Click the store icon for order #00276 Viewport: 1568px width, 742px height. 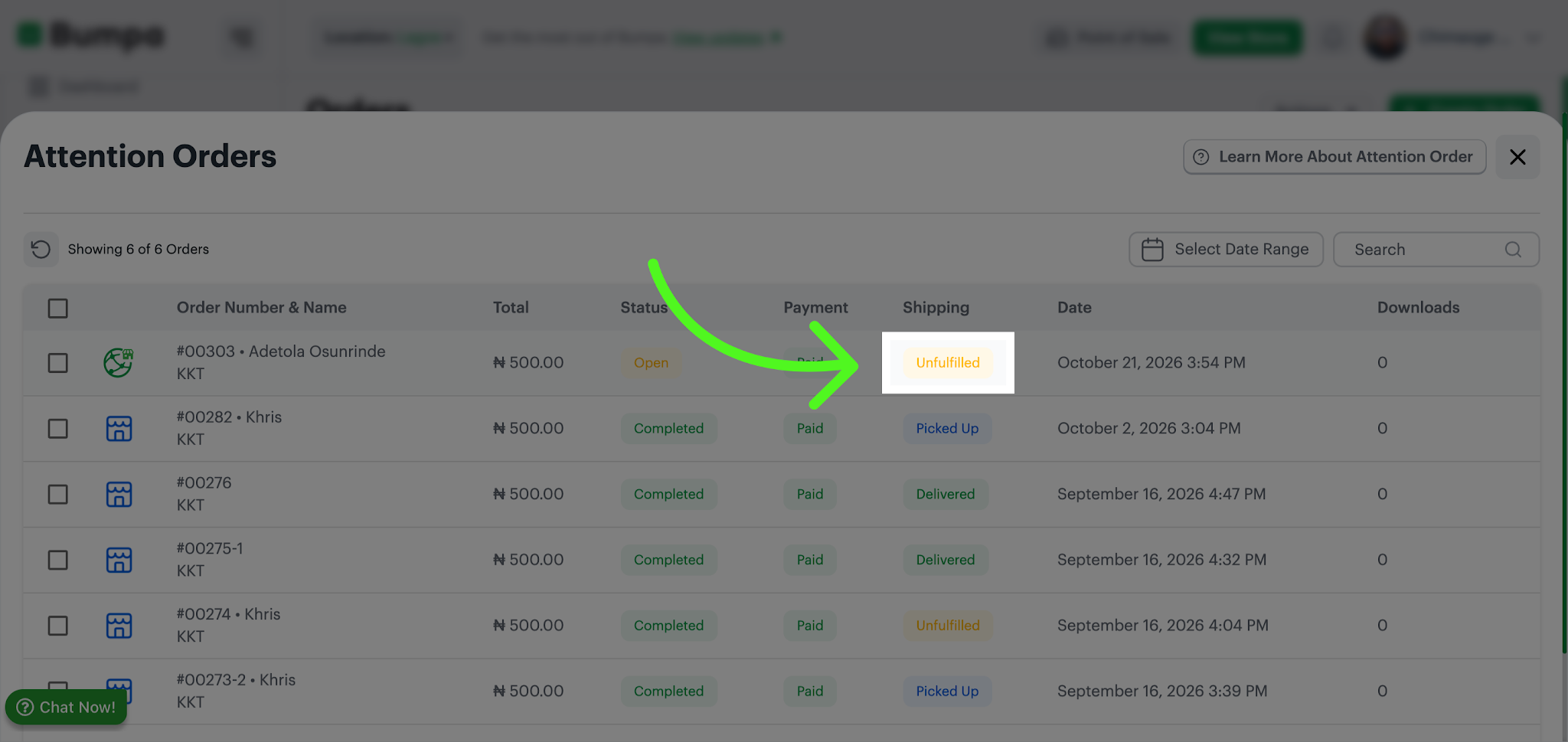pos(119,495)
